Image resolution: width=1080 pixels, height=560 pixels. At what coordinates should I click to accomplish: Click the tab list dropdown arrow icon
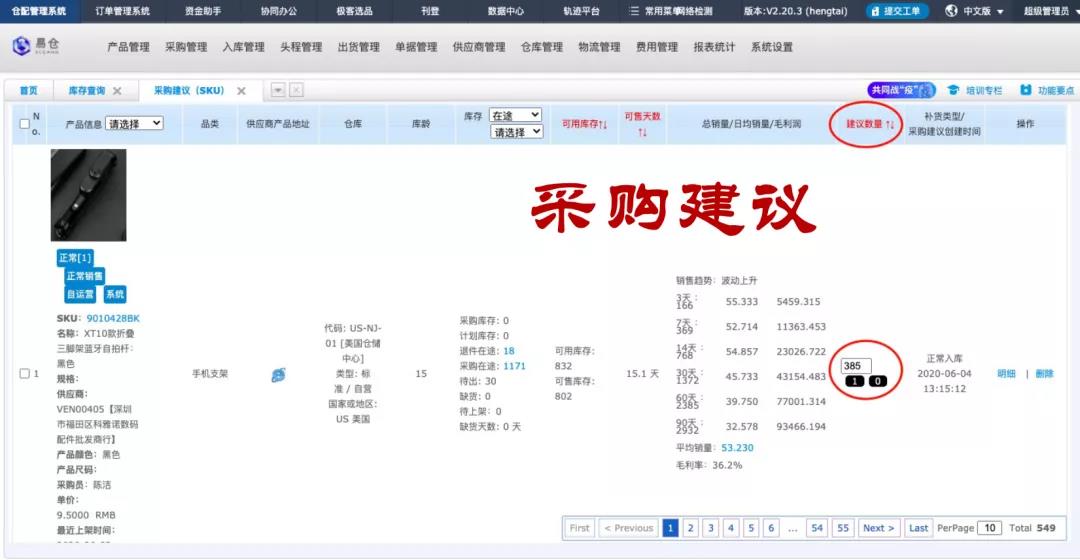(x=278, y=90)
